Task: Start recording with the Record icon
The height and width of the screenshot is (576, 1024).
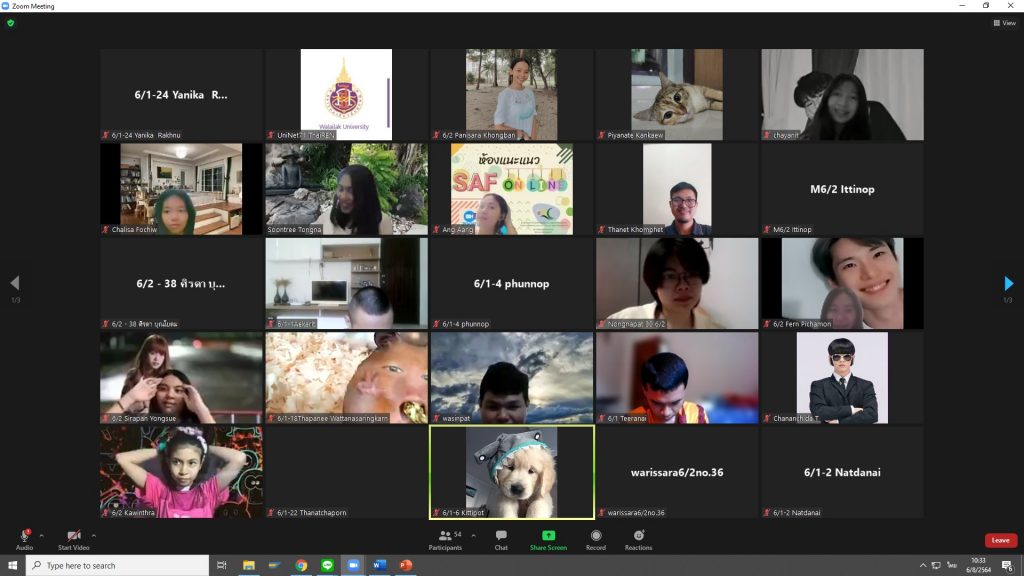Action: (x=596, y=537)
